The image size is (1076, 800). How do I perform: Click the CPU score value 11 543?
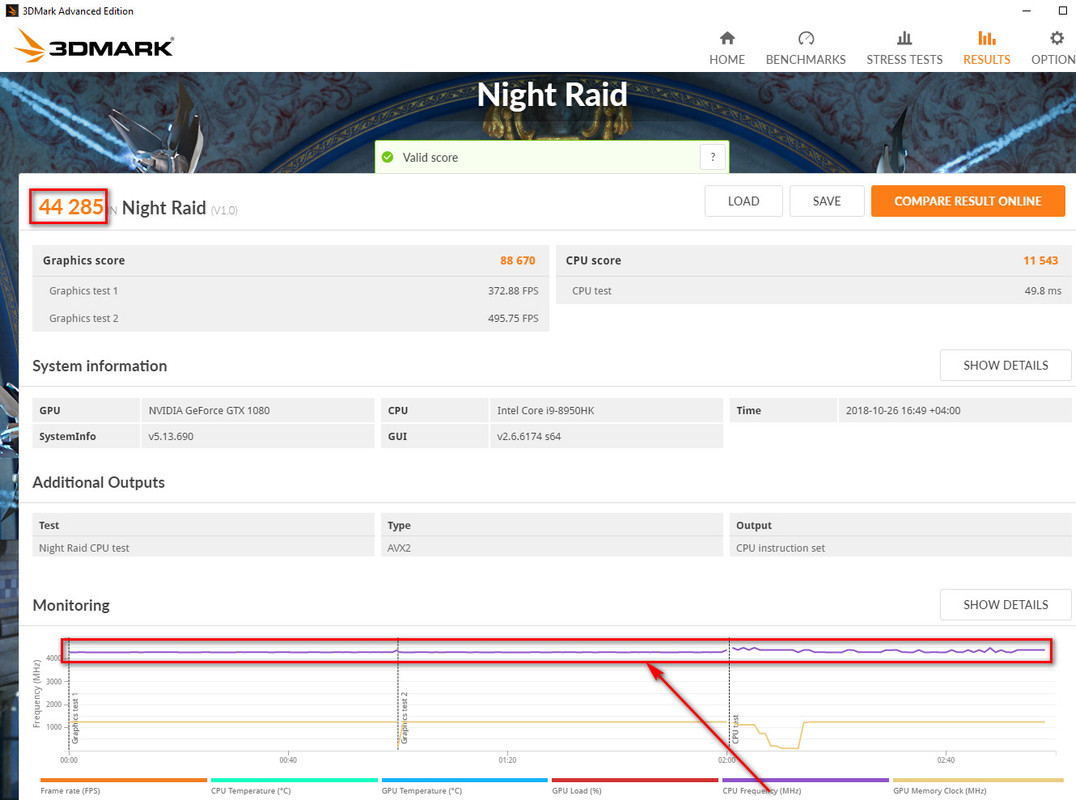pos(1040,261)
